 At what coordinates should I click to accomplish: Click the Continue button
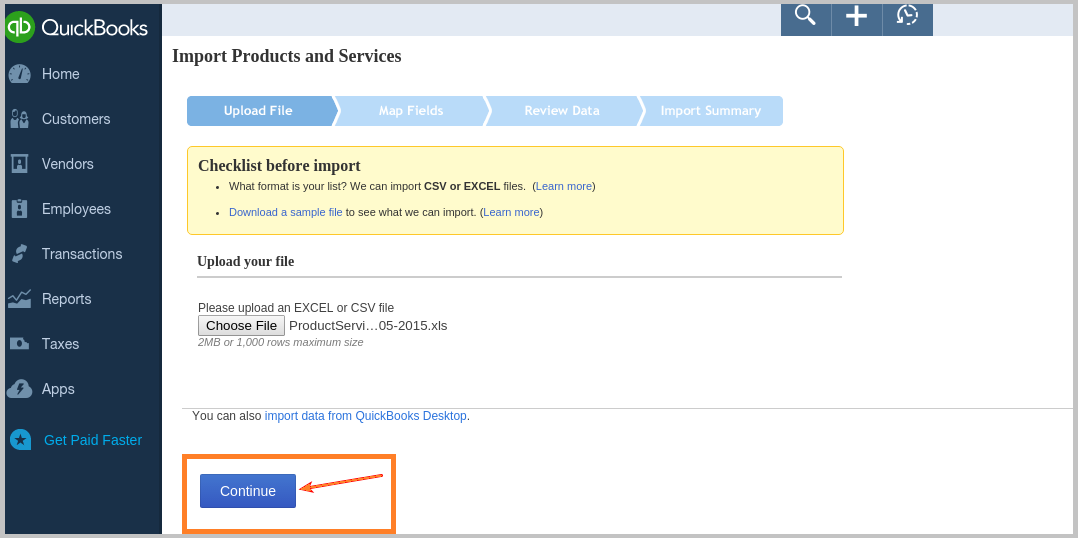coord(248,491)
